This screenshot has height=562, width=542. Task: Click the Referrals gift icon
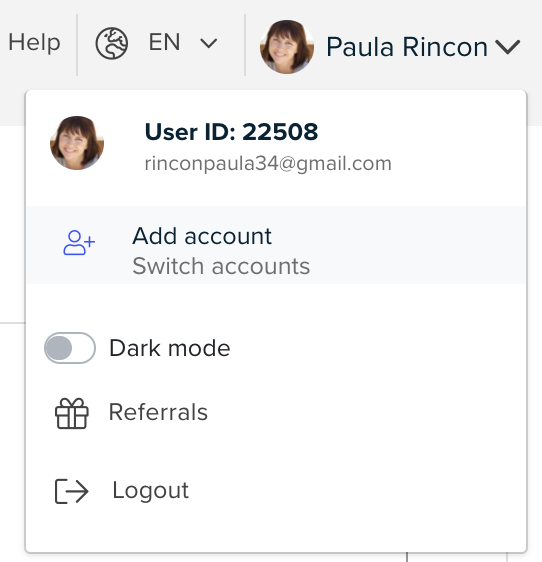(72, 413)
